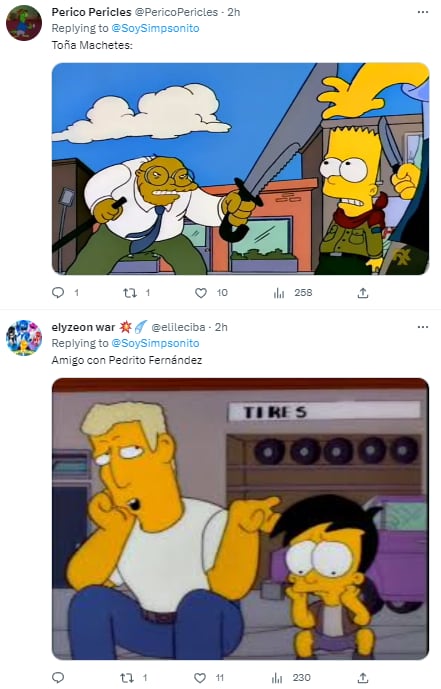The width and height of the screenshot is (441, 689).
Task: Open the @elileciba handle
Action: [178, 327]
